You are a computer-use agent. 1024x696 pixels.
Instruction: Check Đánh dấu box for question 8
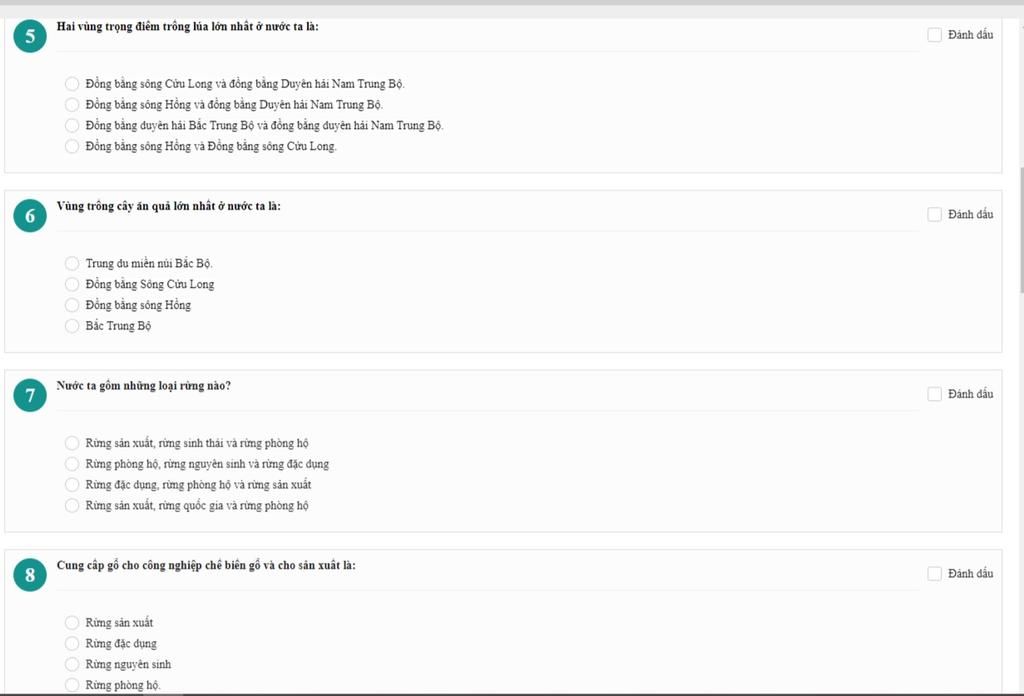click(x=935, y=574)
